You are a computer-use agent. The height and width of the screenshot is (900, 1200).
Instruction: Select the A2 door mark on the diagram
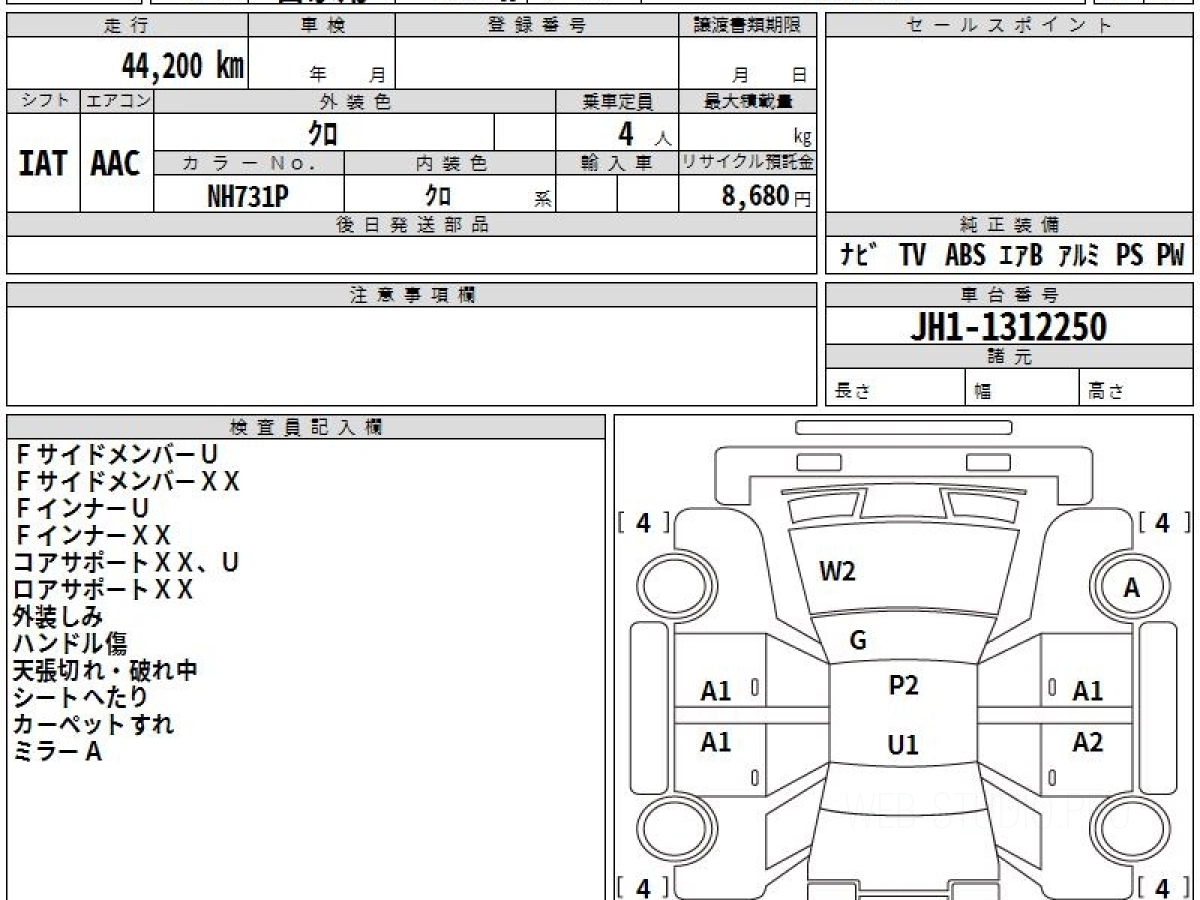click(1088, 742)
